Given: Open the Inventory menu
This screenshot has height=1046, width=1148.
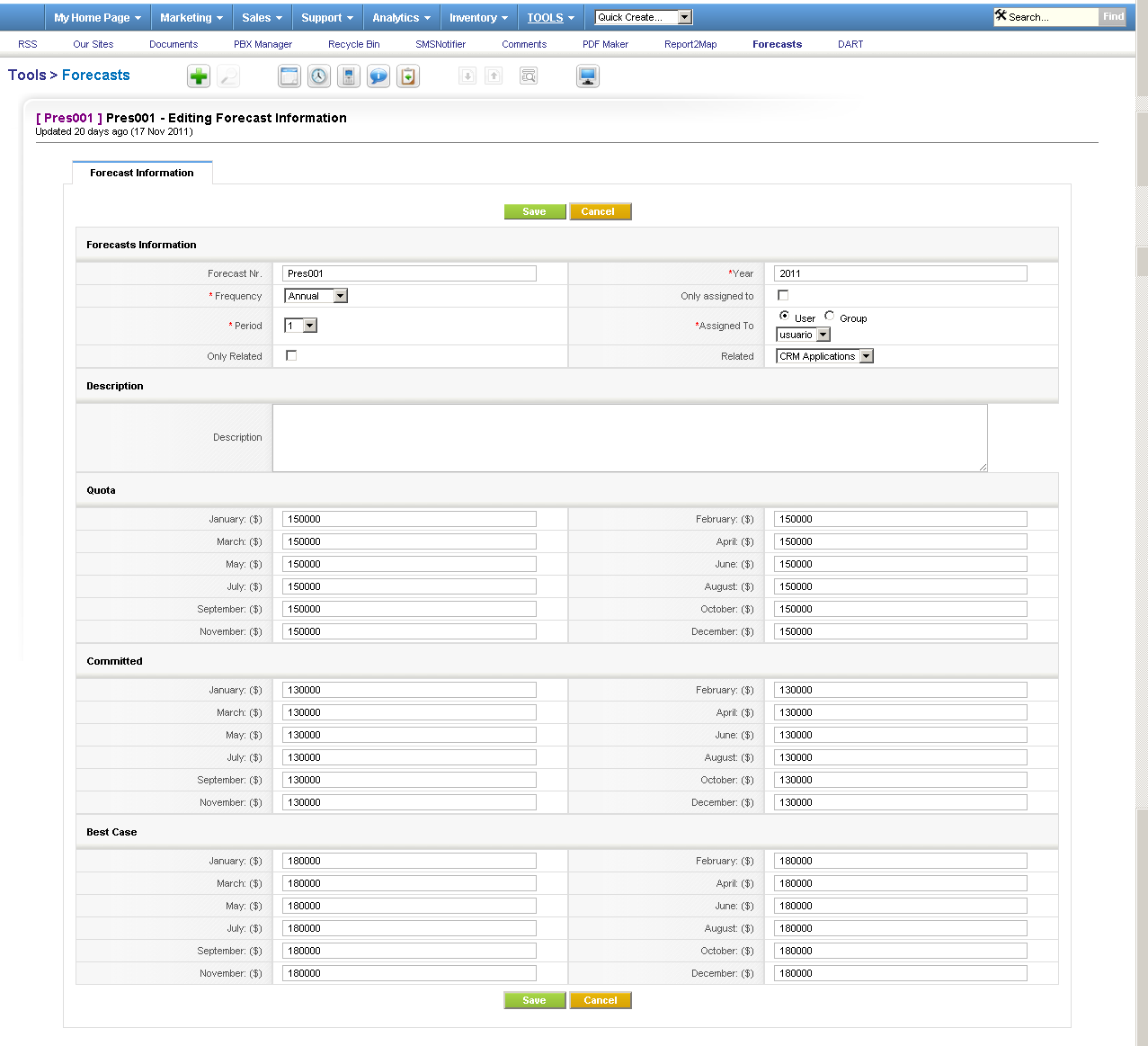Looking at the screenshot, I should click(x=478, y=17).
